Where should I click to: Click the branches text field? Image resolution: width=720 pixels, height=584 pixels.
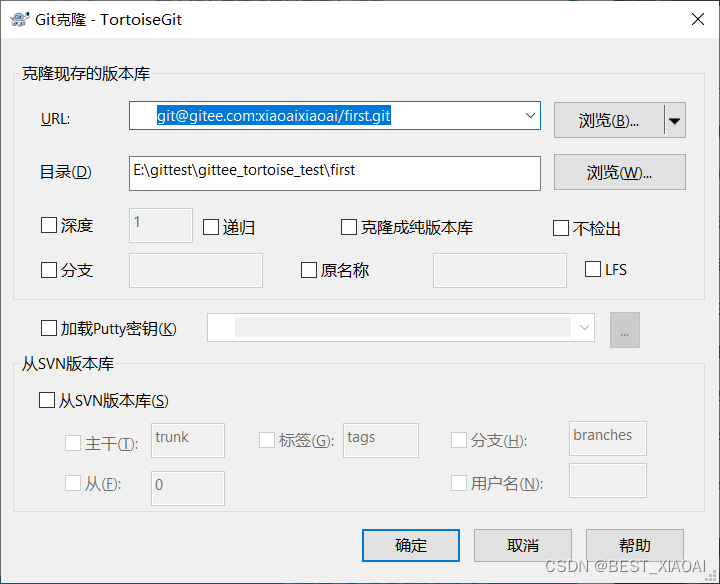click(608, 438)
